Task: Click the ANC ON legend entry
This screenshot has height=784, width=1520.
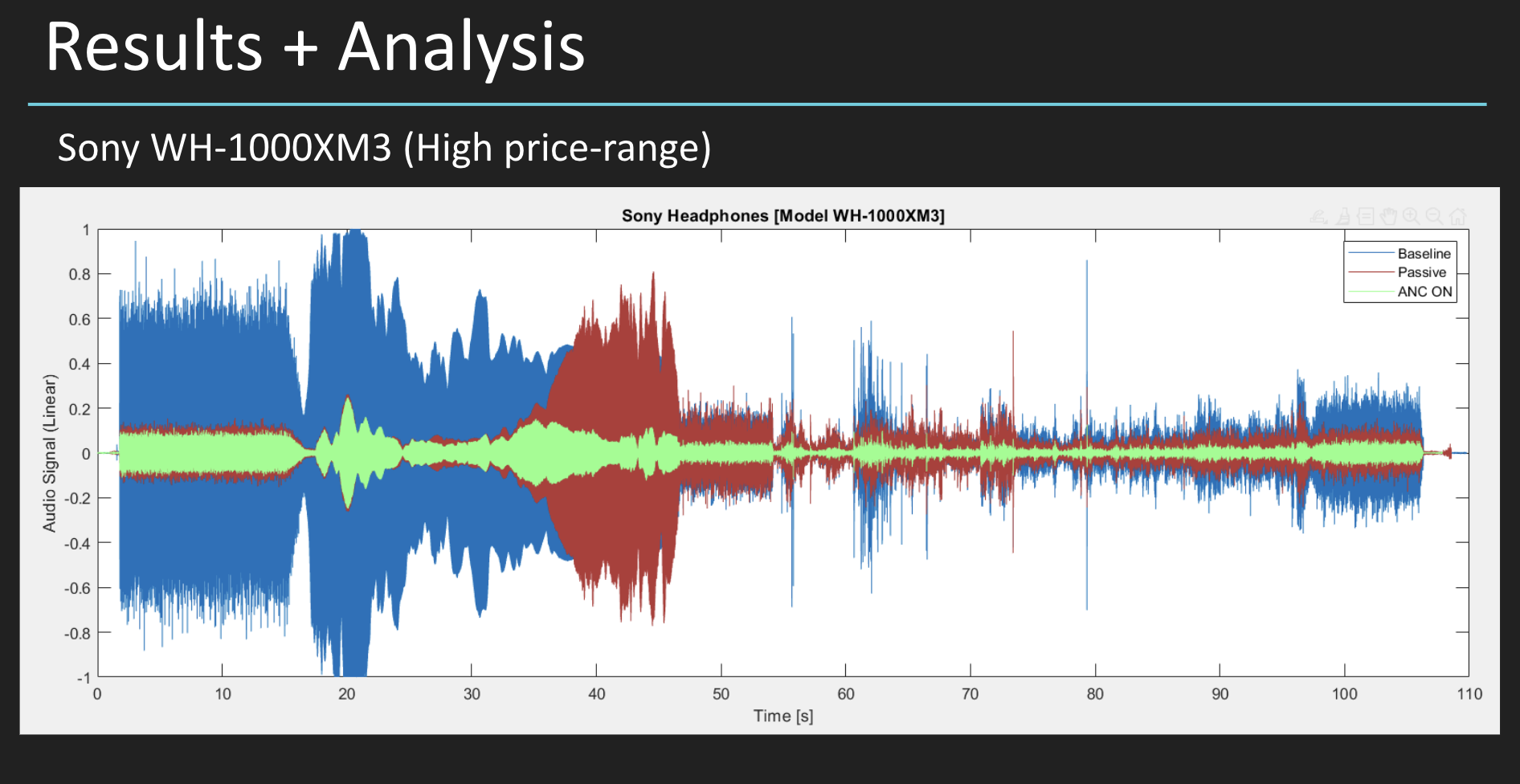Action: click(1424, 292)
